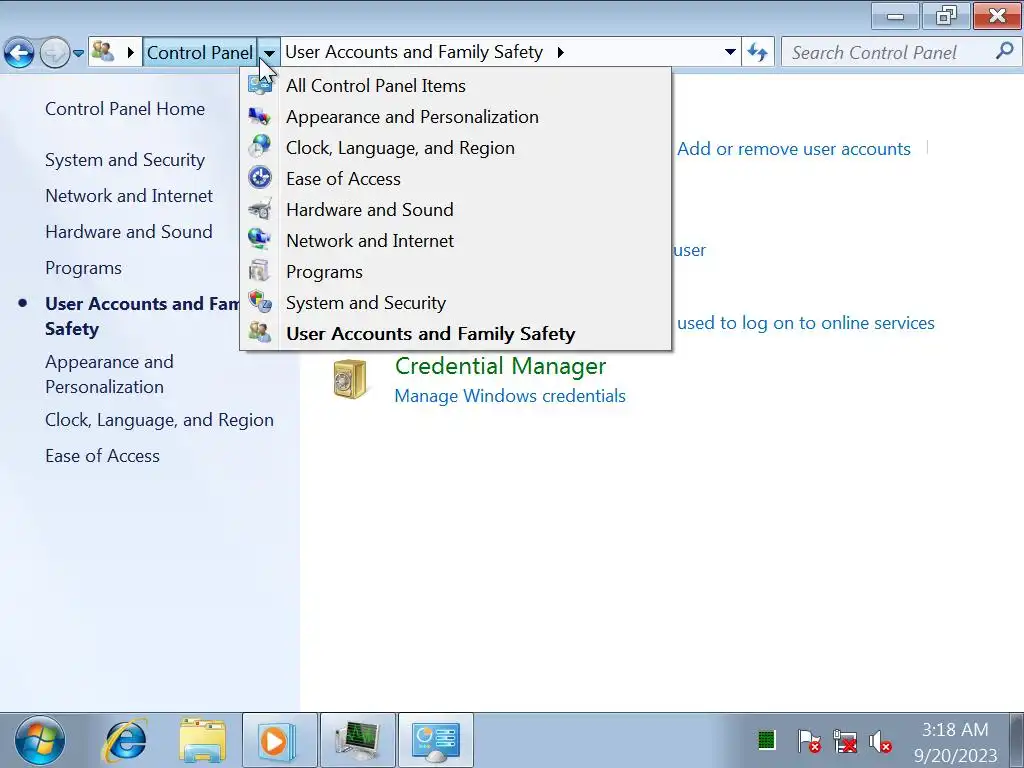This screenshot has height=768, width=1024.
Task: Click the Programs icon in dropdown
Action: (260, 271)
